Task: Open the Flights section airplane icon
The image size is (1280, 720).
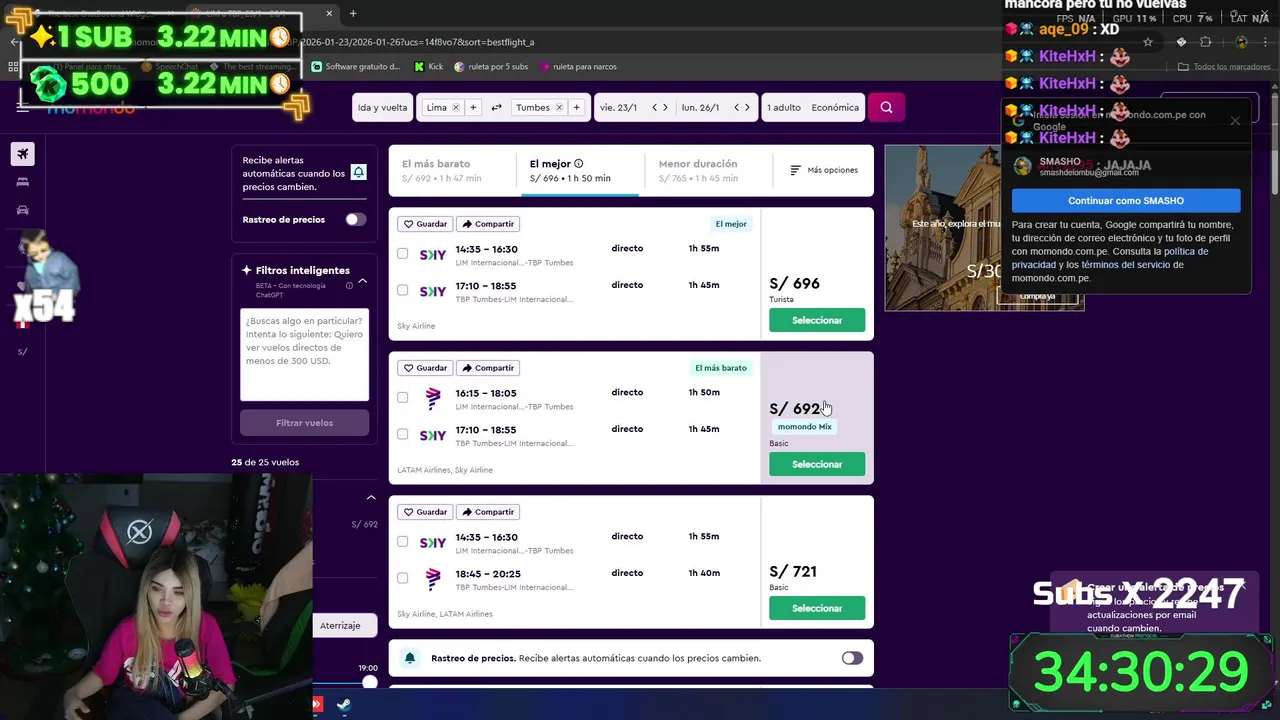Action: point(23,153)
